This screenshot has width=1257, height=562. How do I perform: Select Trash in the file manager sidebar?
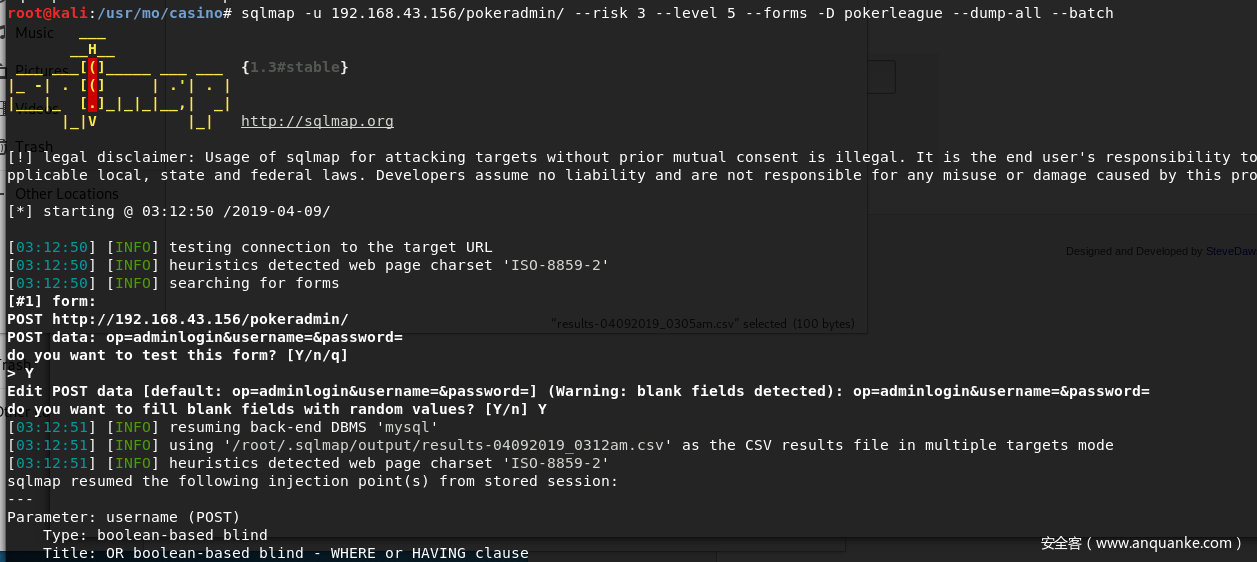click(x=34, y=147)
